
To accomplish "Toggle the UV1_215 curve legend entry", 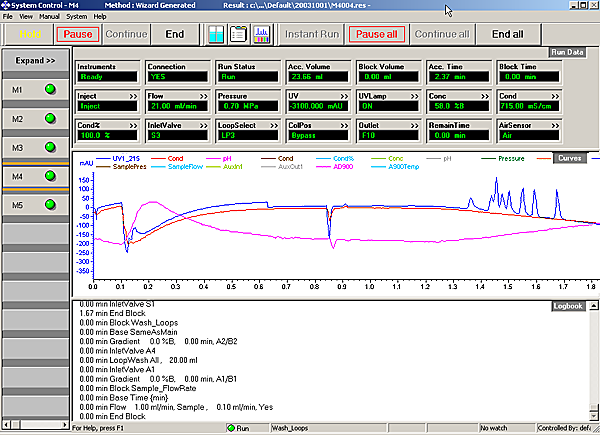I will point(127,157).
